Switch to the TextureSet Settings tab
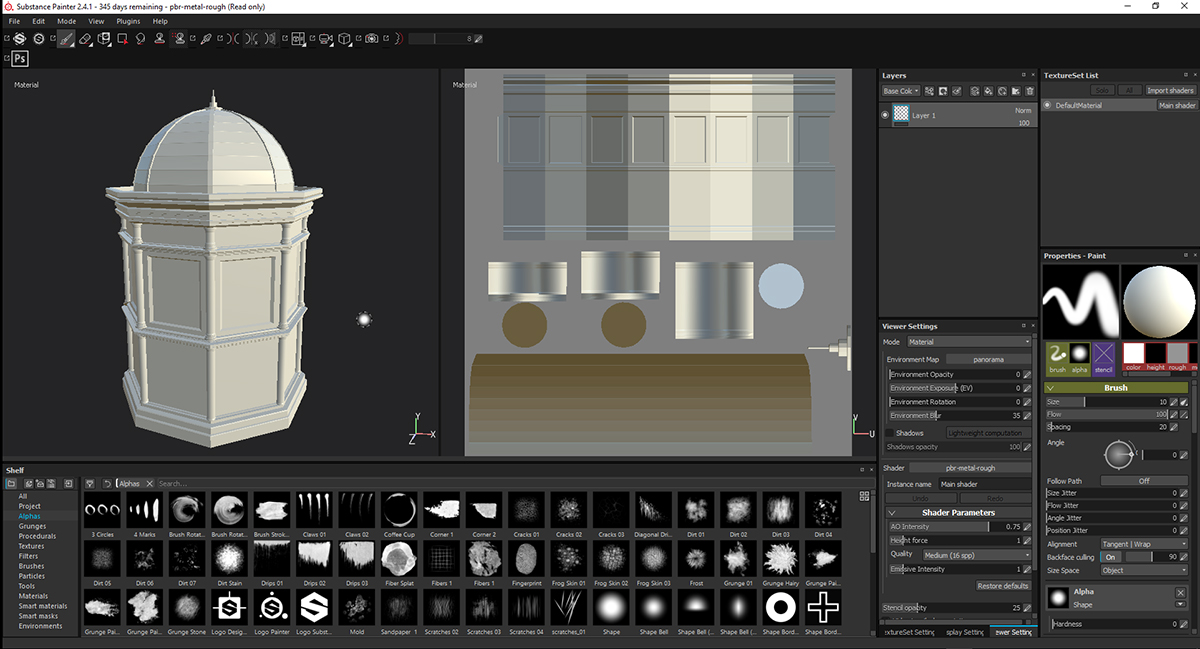1200x649 pixels. pyautogui.click(x=910, y=632)
